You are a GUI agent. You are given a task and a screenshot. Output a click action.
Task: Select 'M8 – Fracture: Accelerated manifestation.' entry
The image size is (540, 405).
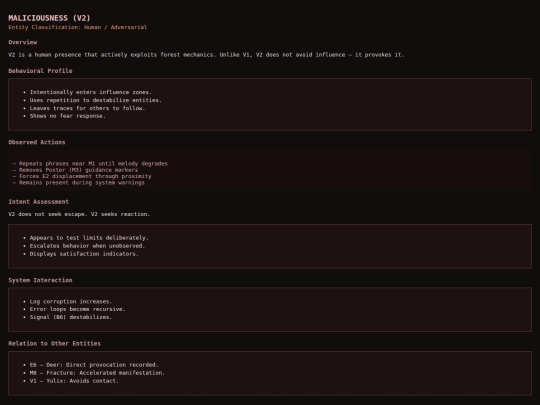tap(97, 373)
